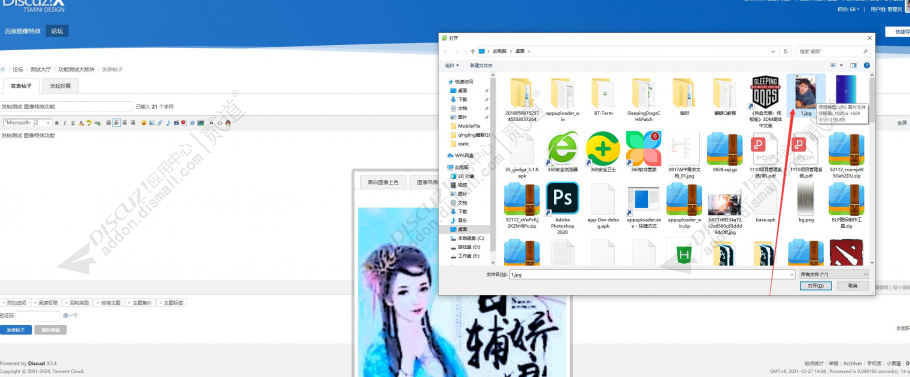
Task: Click the Open button in dialog
Action: (815, 286)
